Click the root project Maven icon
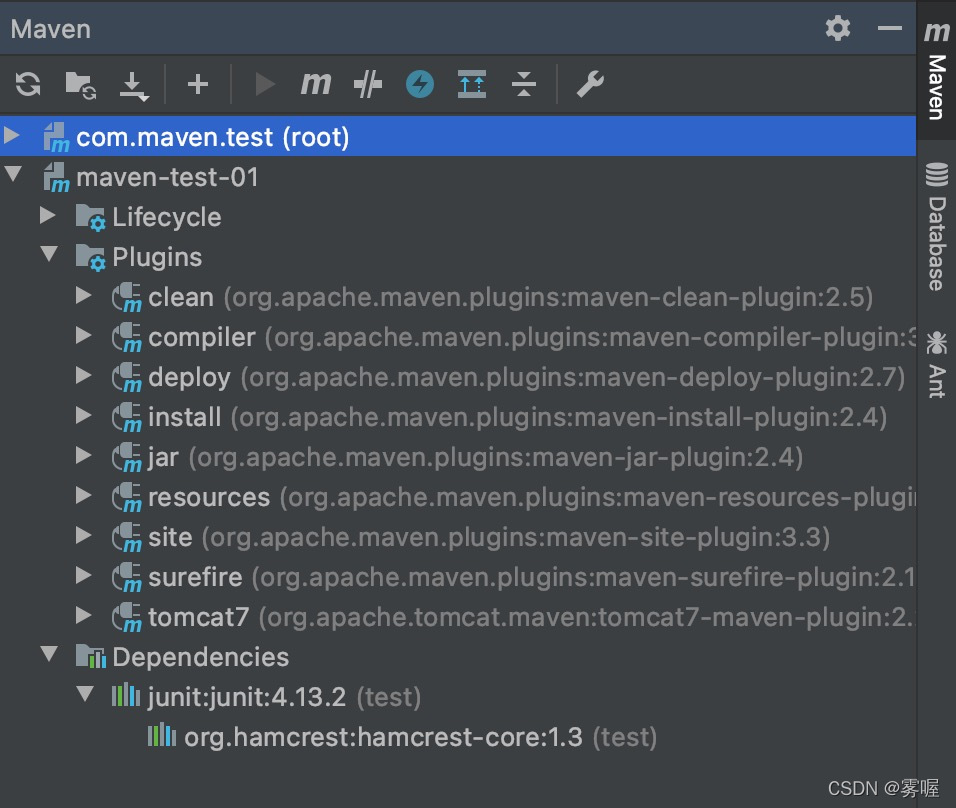Screen dimensions: 956x808 56,137
